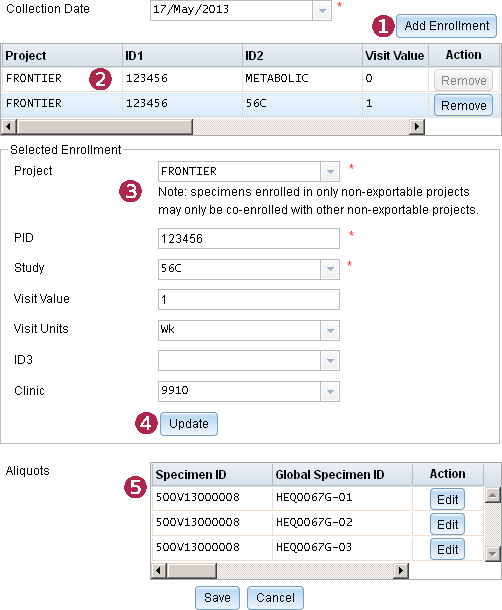Open the Collection Date dropdown arrow
502x610 pixels.
point(322,11)
